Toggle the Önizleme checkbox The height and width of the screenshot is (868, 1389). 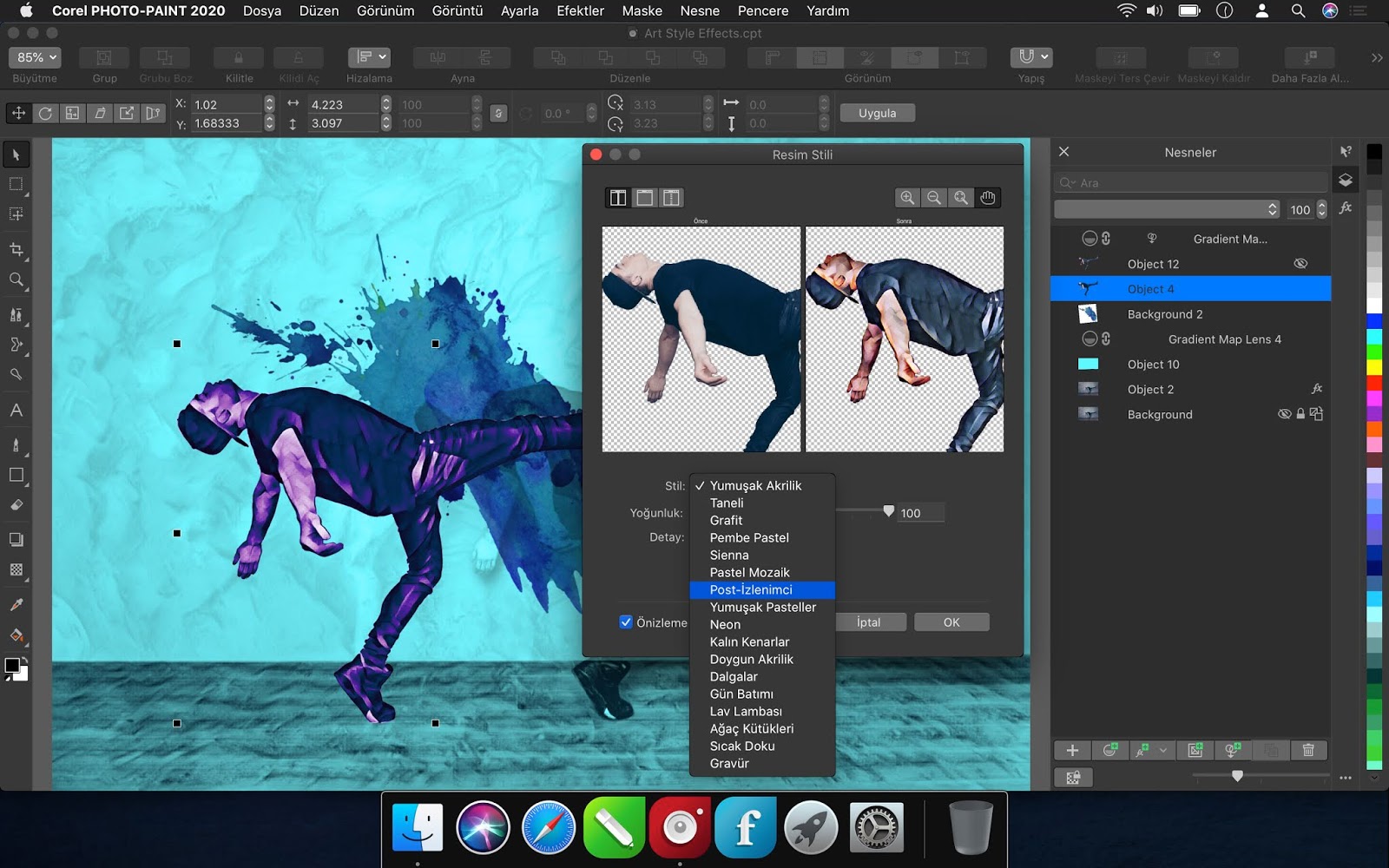626,622
